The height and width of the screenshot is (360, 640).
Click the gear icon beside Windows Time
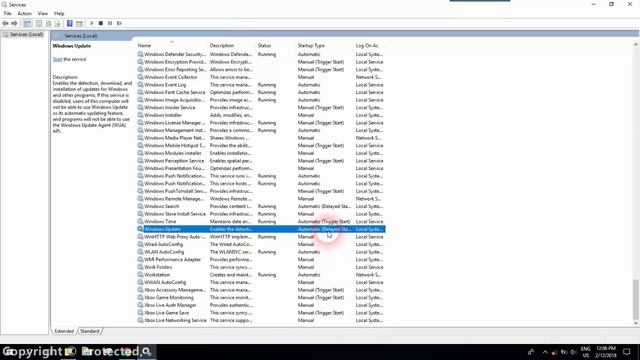pyautogui.click(x=140, y=221)
